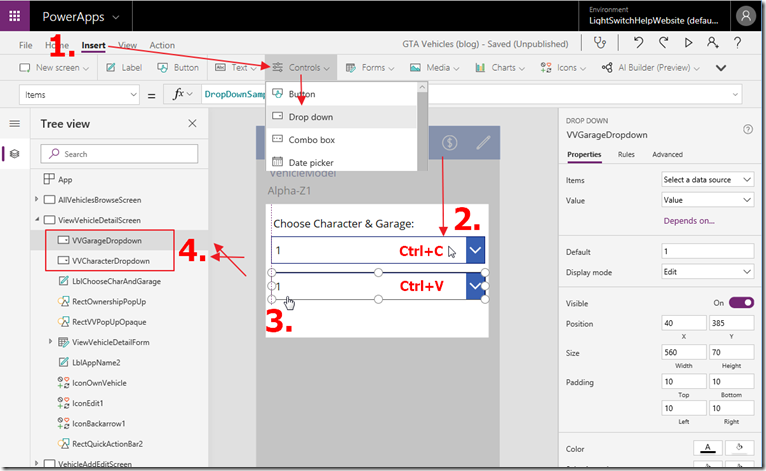Open the Environment LightSwitchHelpWebsite selector

[654, 16]
